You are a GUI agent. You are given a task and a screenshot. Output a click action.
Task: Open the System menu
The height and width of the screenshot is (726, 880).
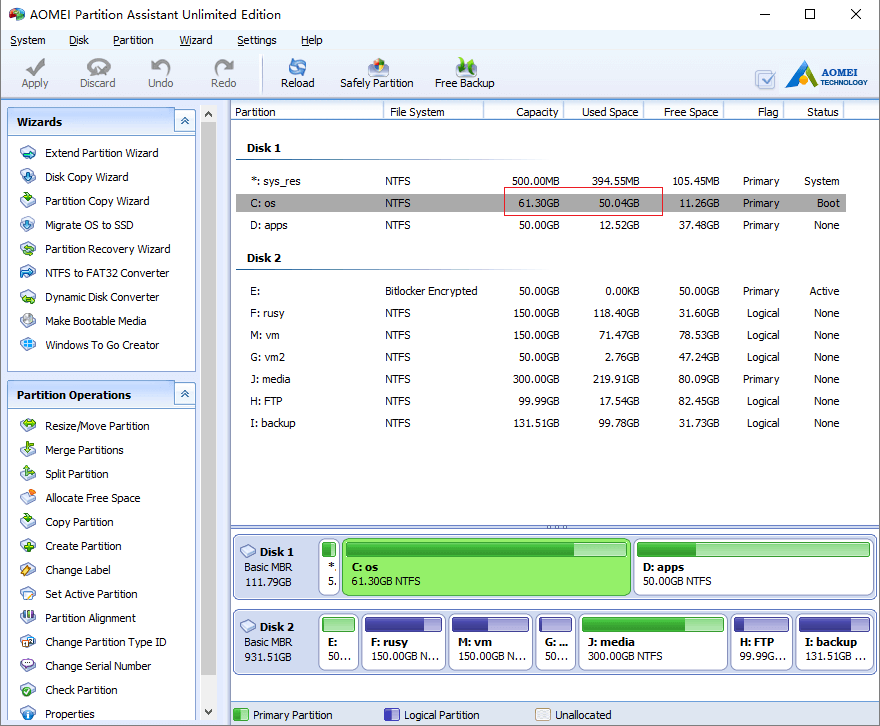pos(28,40)
